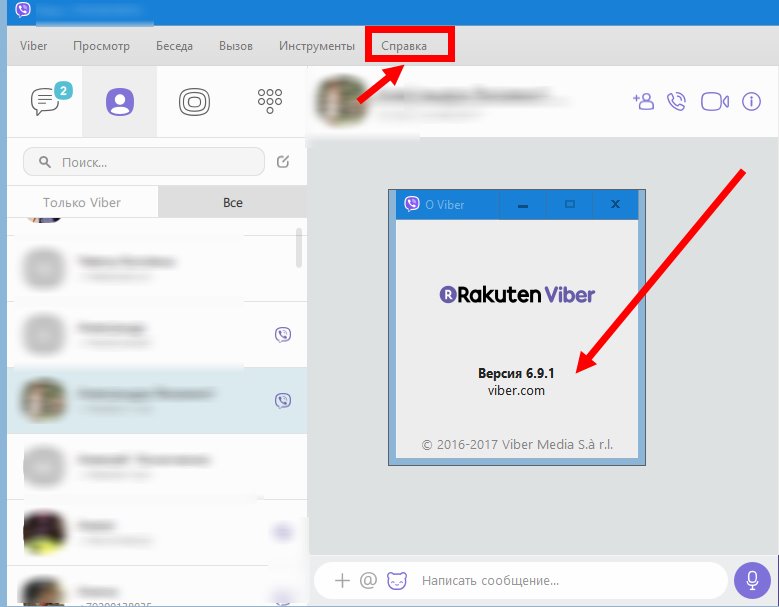Click the microphone voice message button
Screen dimensions: 779x607
[752, 580]
